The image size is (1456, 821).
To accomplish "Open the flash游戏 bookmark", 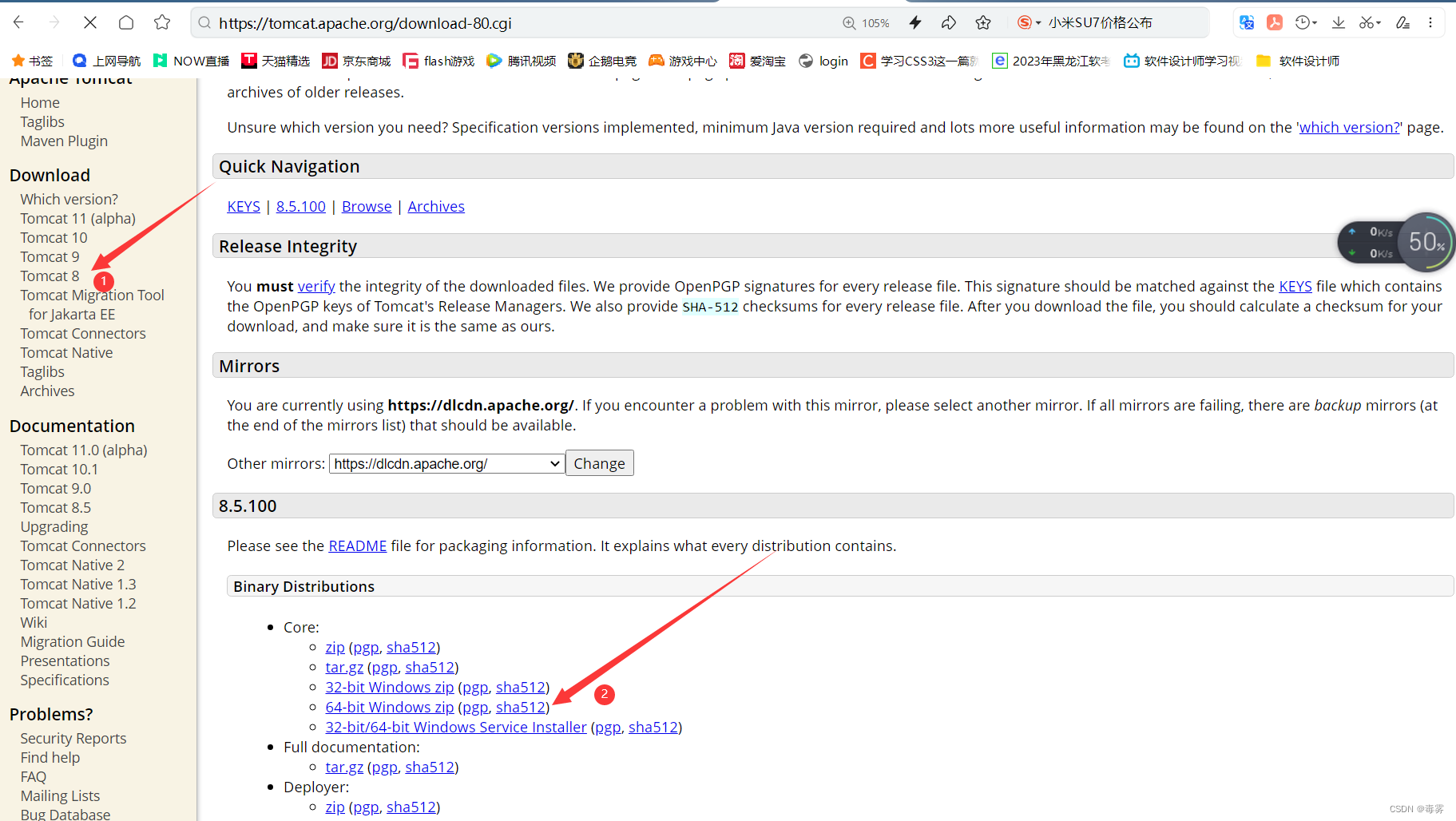I will (x=438, y=61).
